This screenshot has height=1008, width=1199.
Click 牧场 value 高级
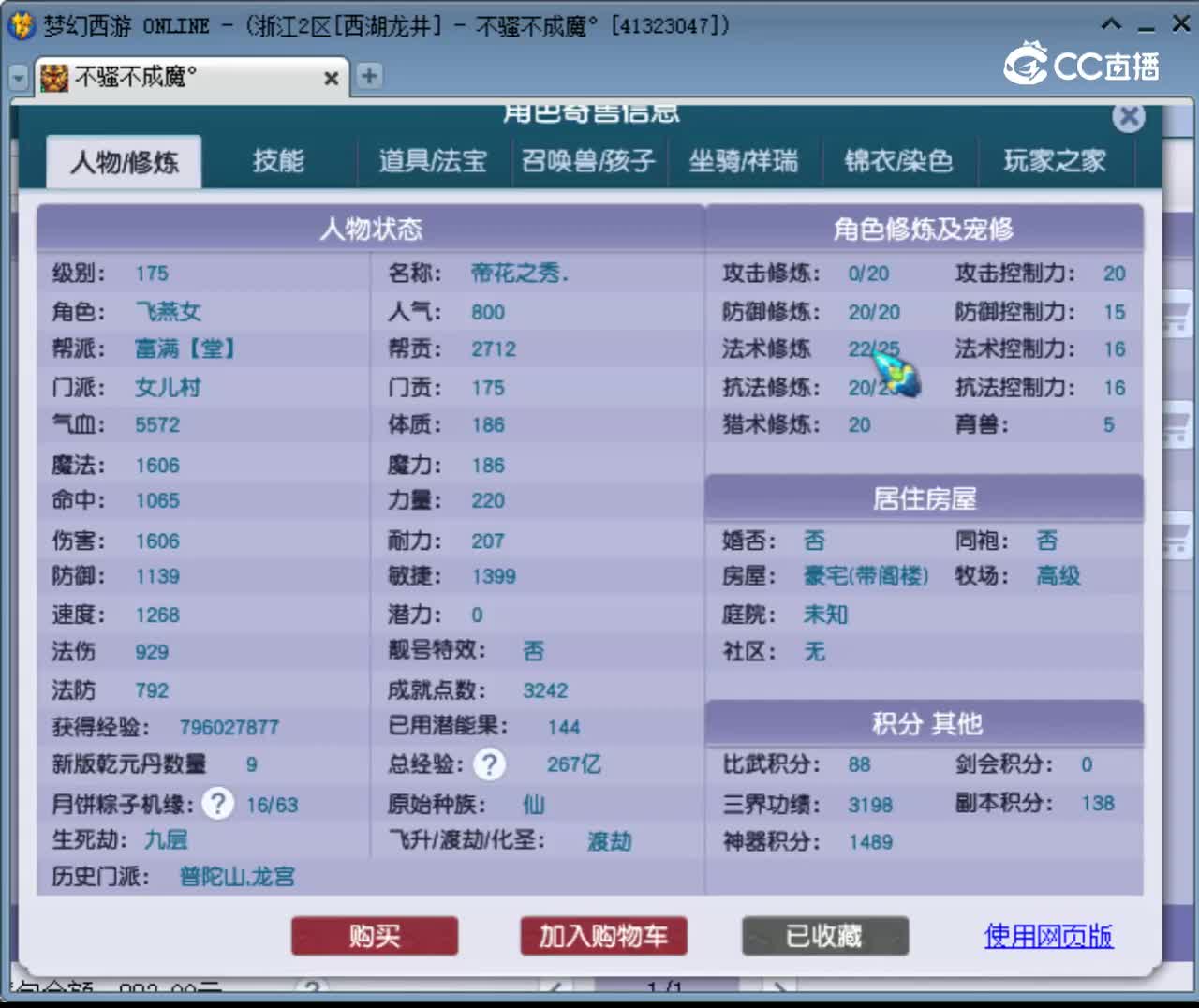click(x=1058, y=576)
